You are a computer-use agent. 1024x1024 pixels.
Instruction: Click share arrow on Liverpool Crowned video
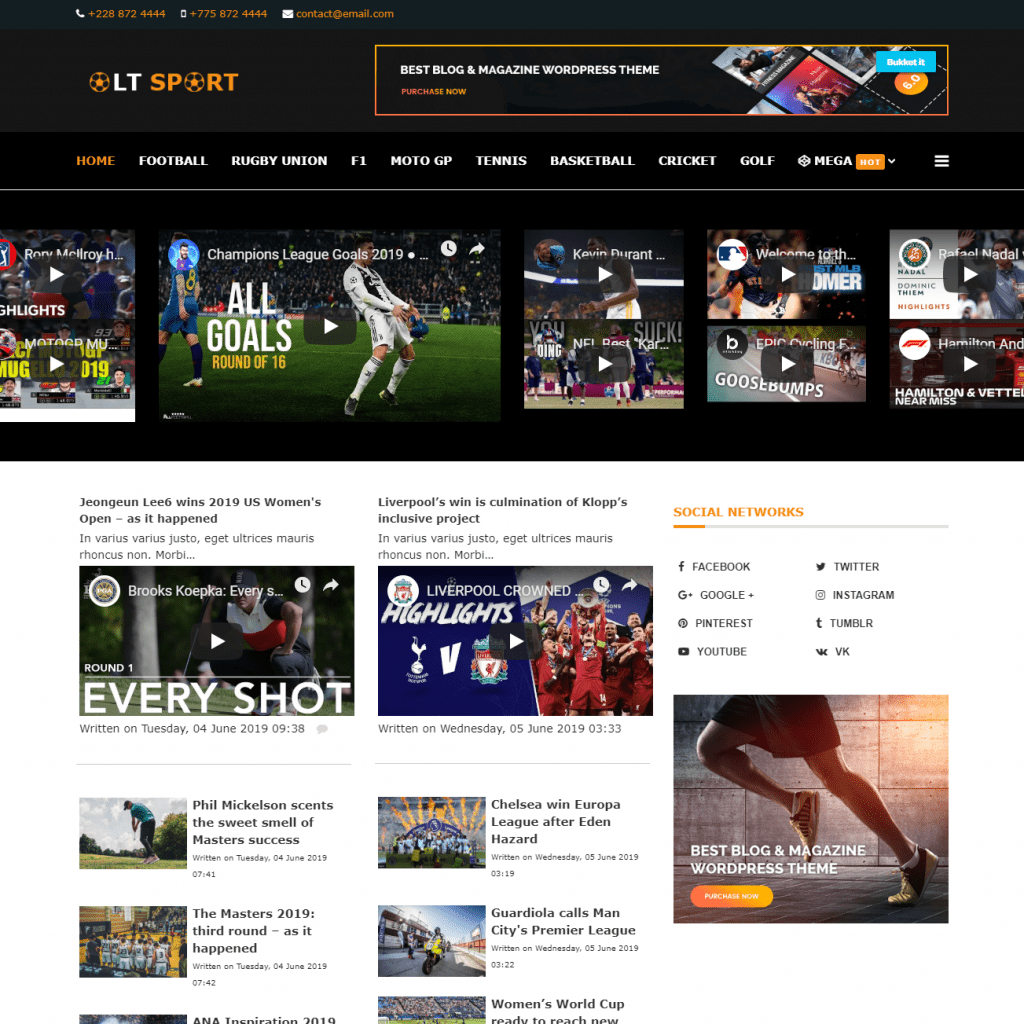pos(630,584)
